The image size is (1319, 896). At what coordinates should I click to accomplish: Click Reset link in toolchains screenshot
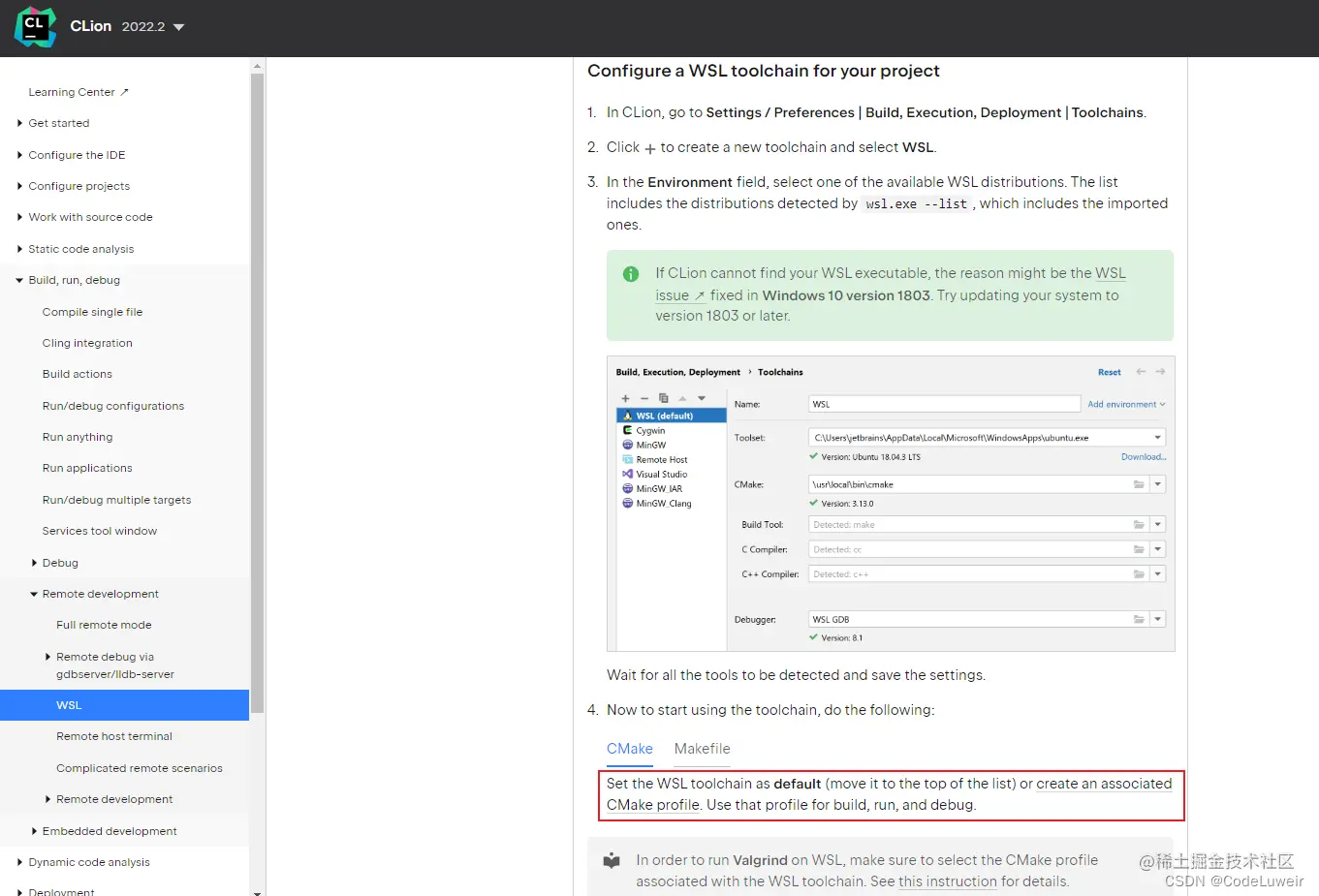(1109, 372)
